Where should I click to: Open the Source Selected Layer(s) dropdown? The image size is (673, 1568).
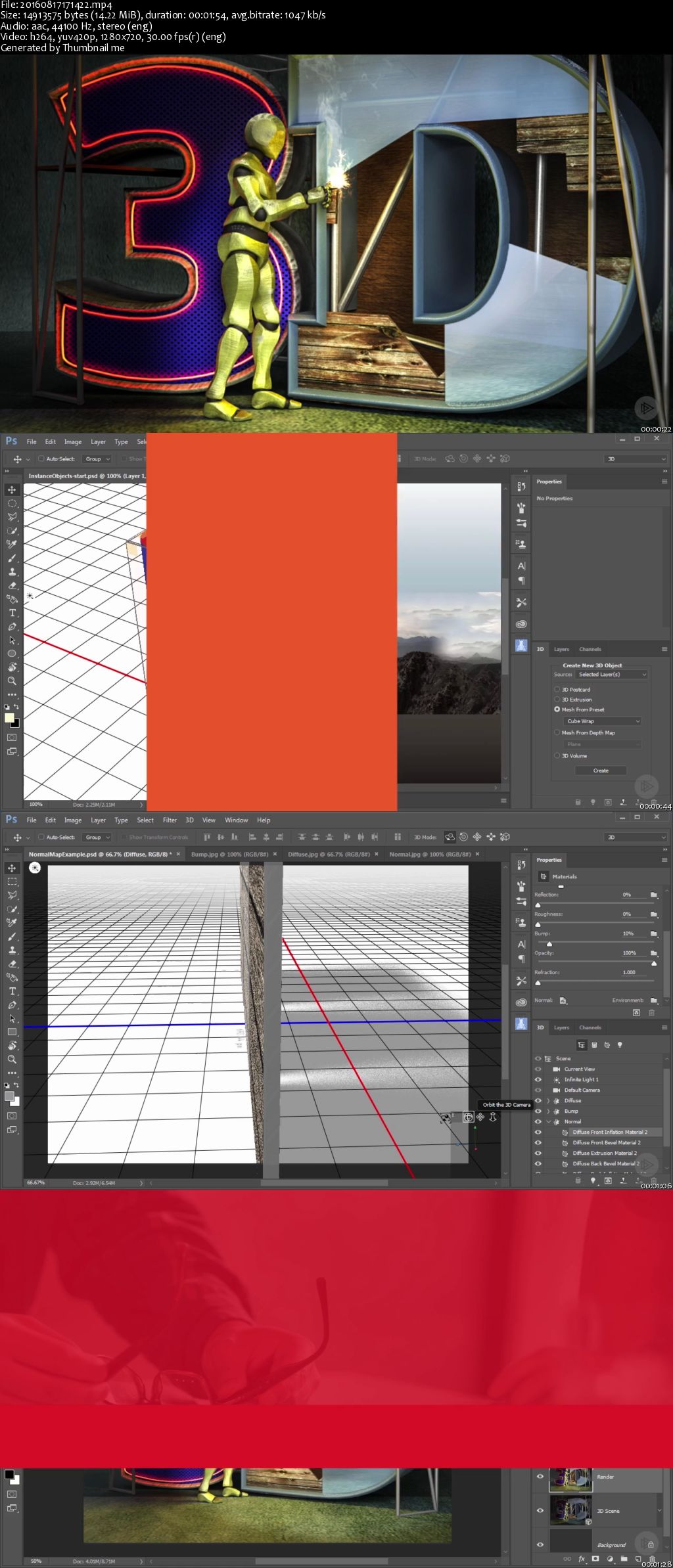[612, 675]
